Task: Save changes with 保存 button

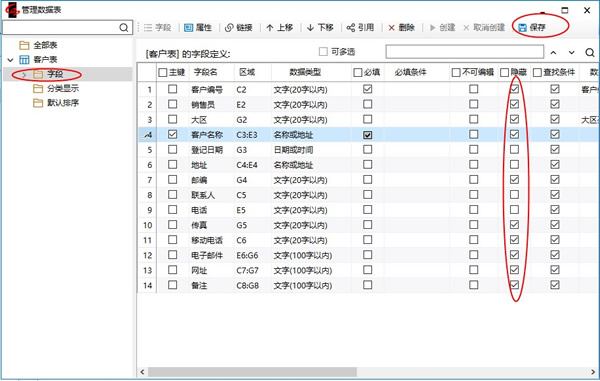Action: 532,28
